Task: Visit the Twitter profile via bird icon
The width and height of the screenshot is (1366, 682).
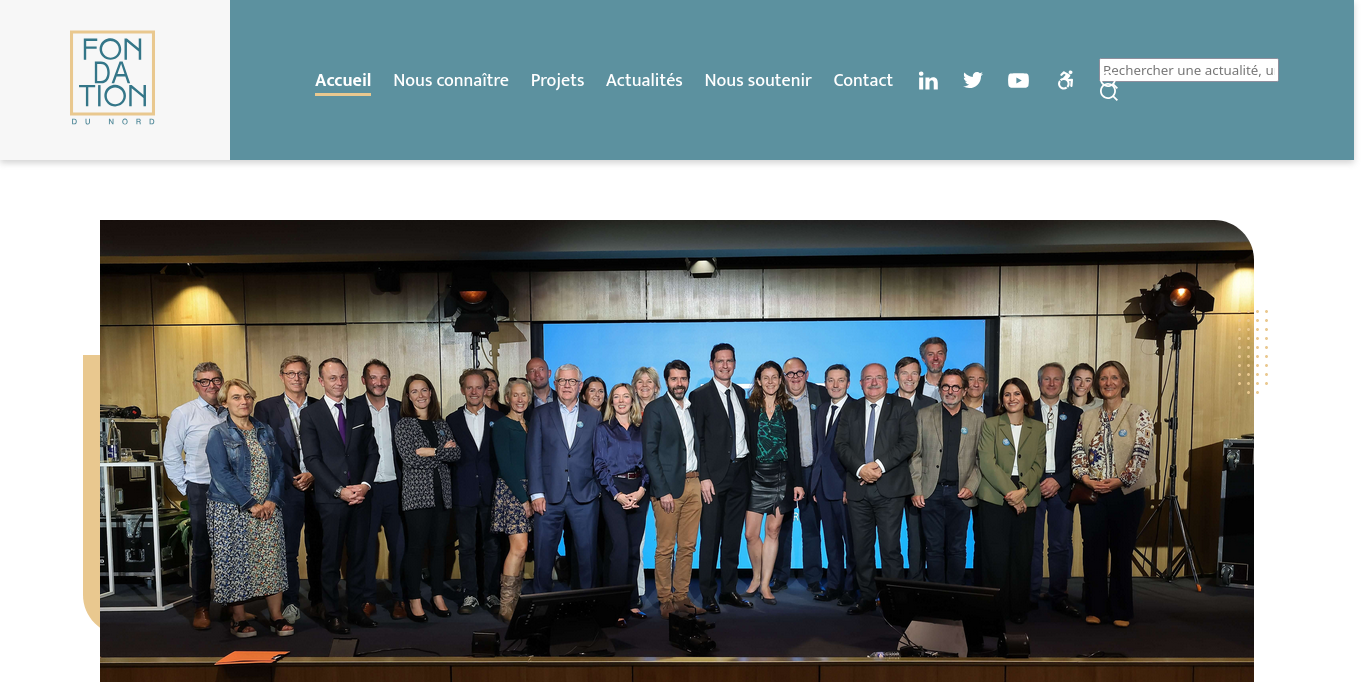Action: (973, 80)
